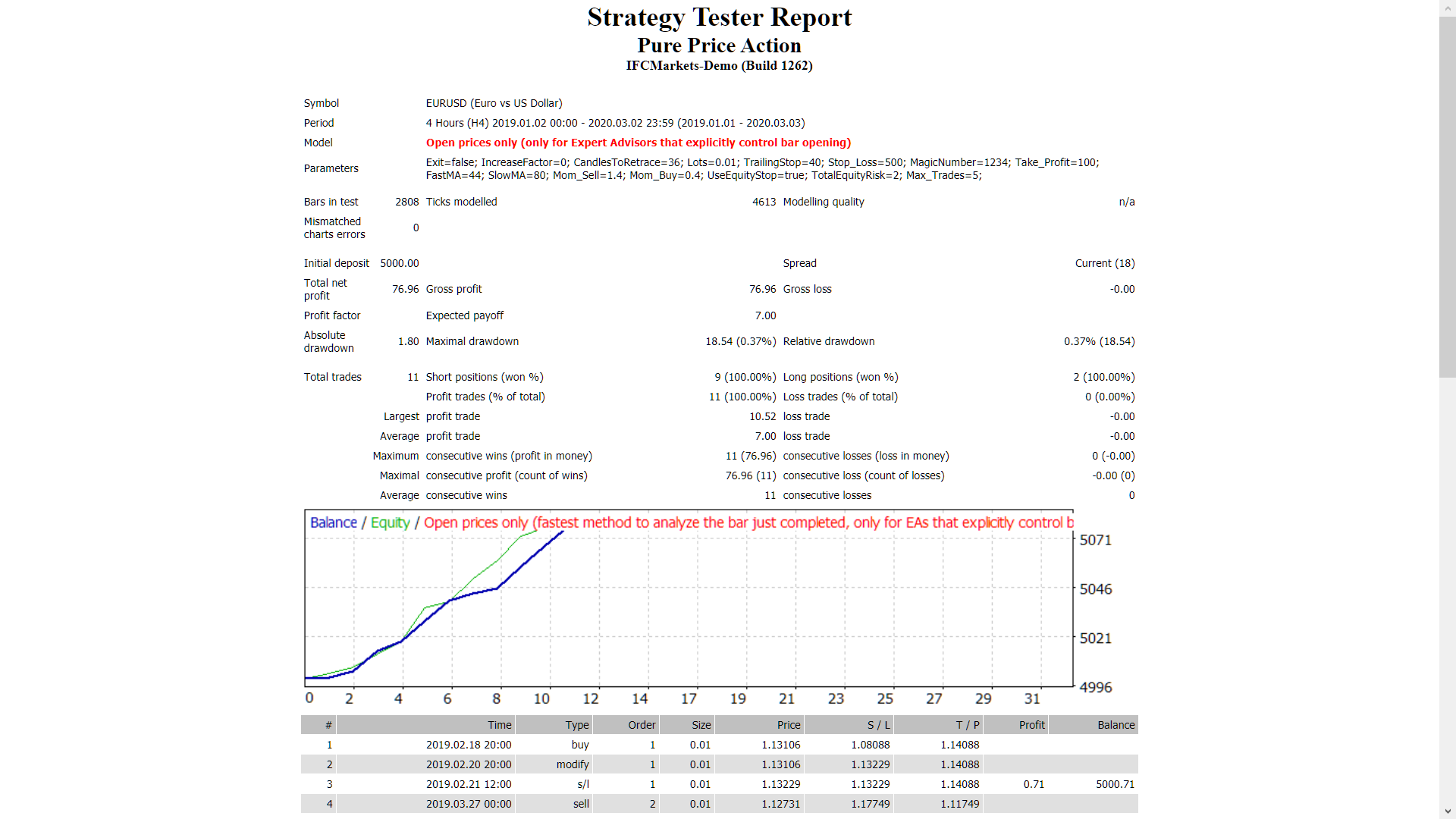Click the Period row showing 4 Hours (H4)

614,122
